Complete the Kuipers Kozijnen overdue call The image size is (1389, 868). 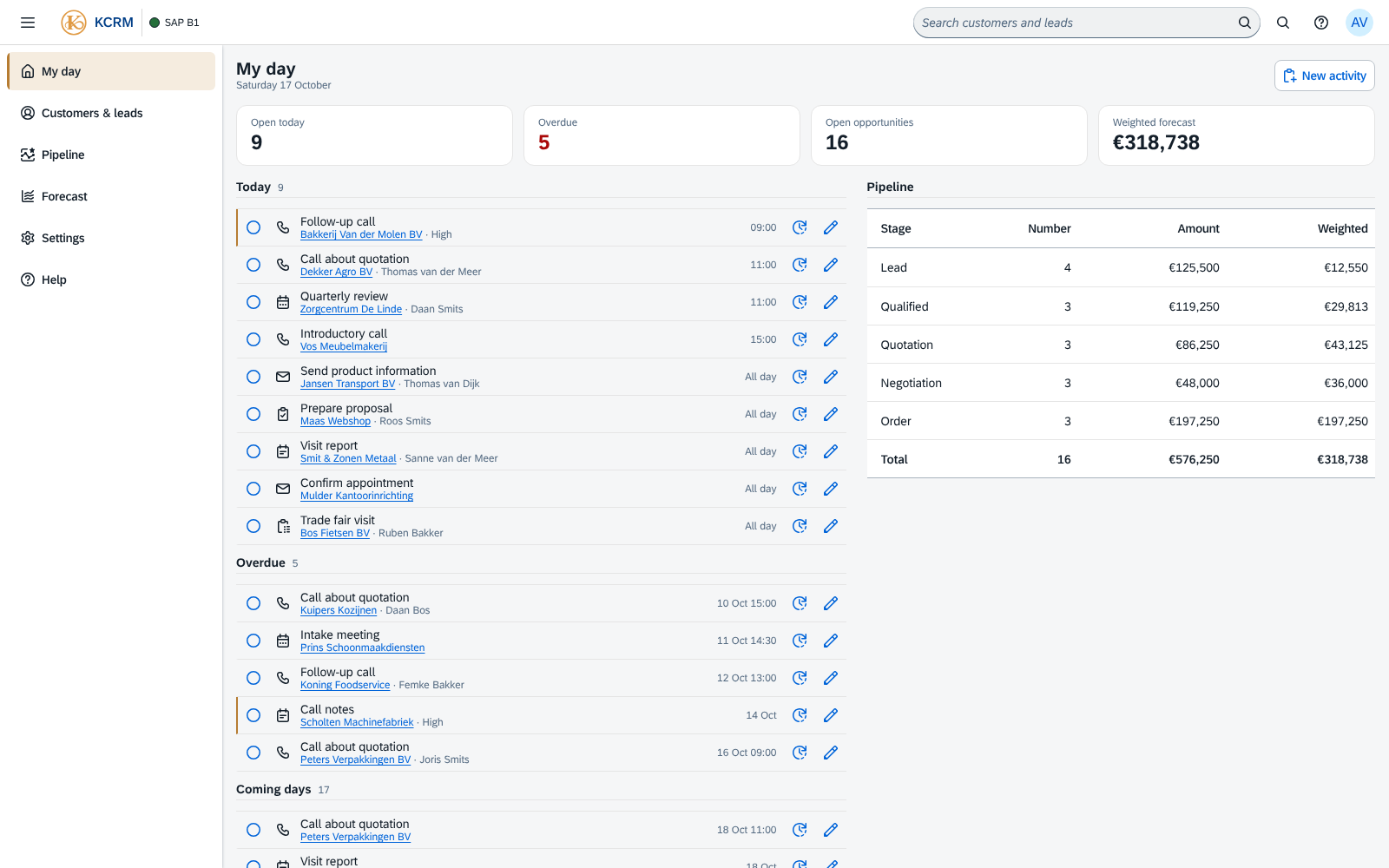253,603
